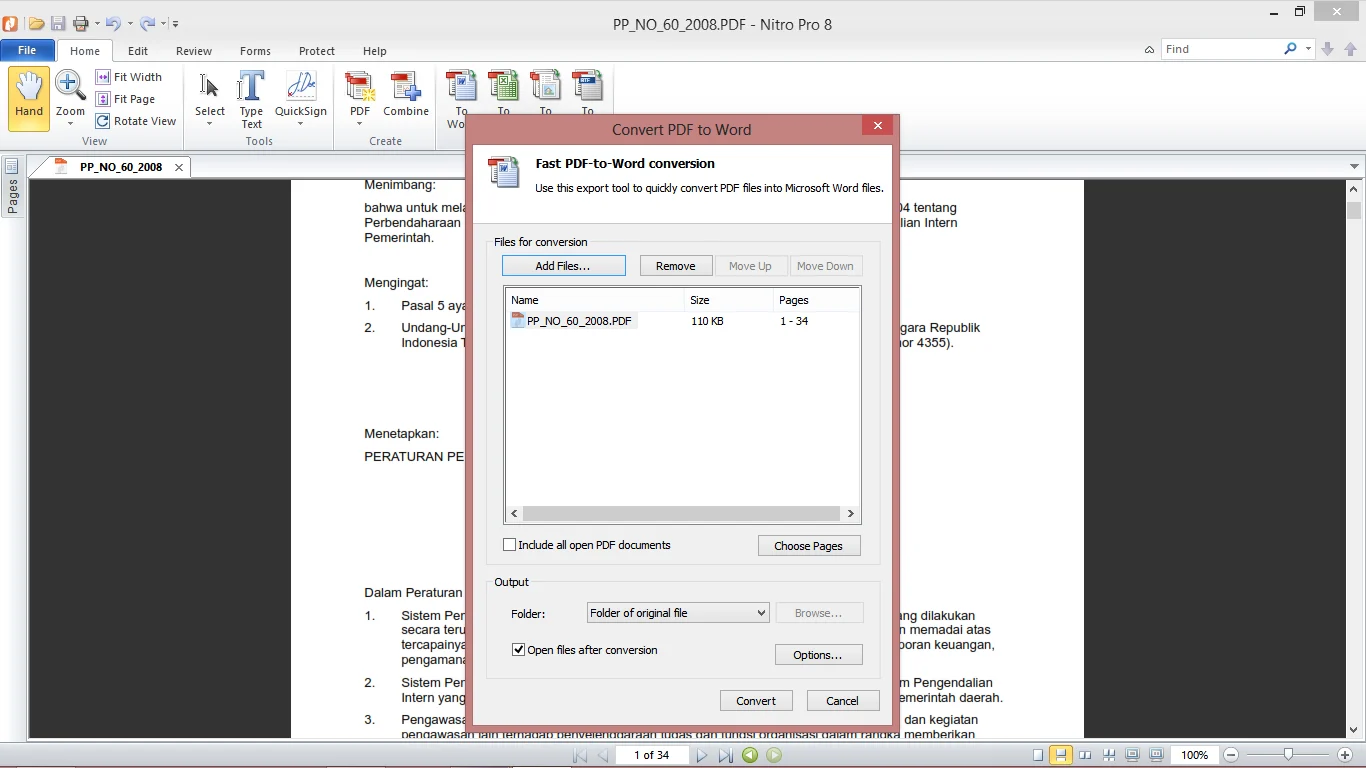Click the file list horizontal scrollbar
1366x768 pixels.
pyautogui.click(x=681, y=513)
